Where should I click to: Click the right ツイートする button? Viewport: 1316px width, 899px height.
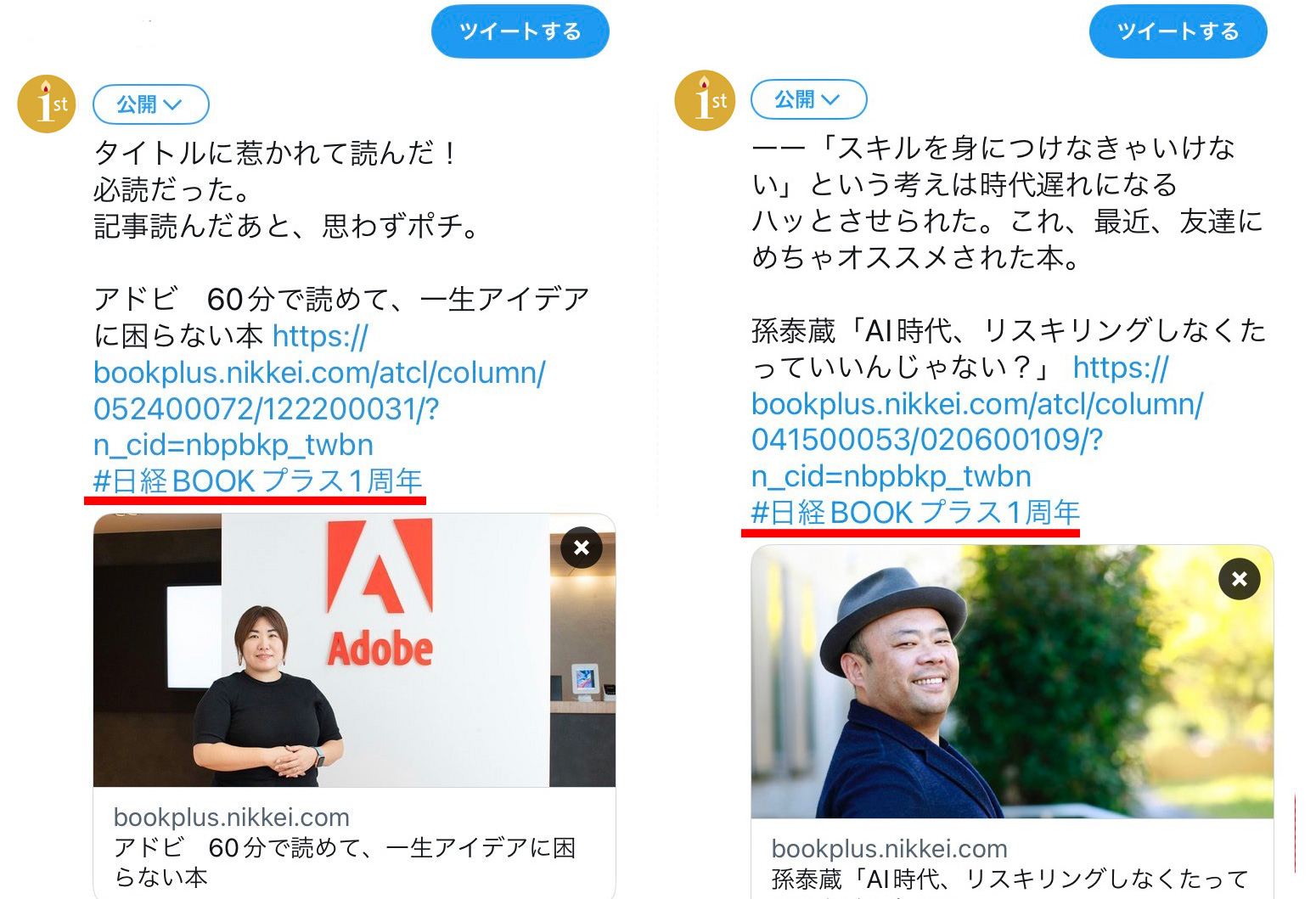(1178, 31)
